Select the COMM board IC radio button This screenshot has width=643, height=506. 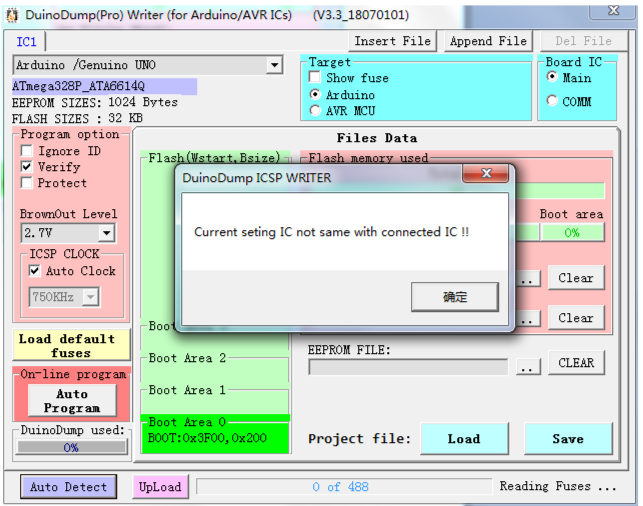point(552,100)
